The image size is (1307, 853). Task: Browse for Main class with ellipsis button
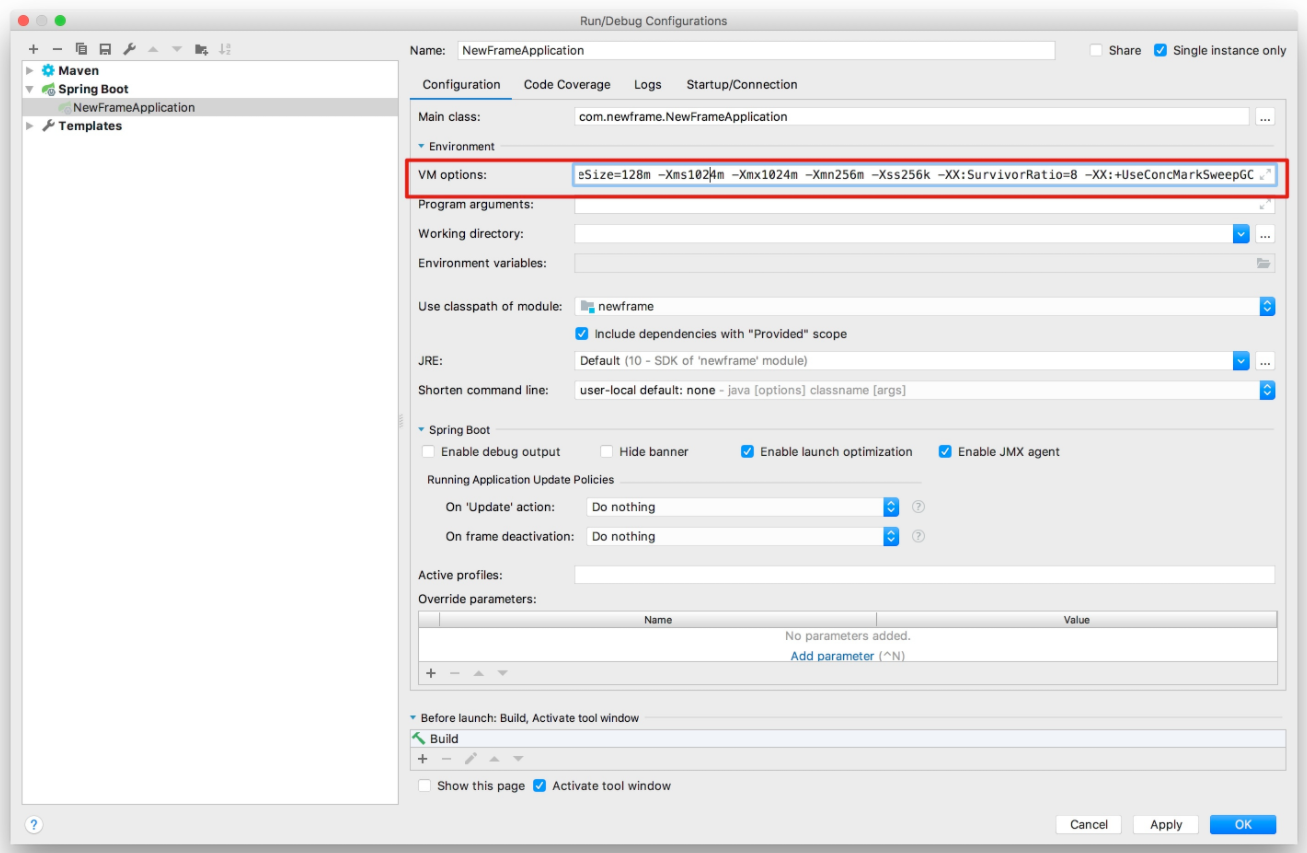click(1265, 117)
